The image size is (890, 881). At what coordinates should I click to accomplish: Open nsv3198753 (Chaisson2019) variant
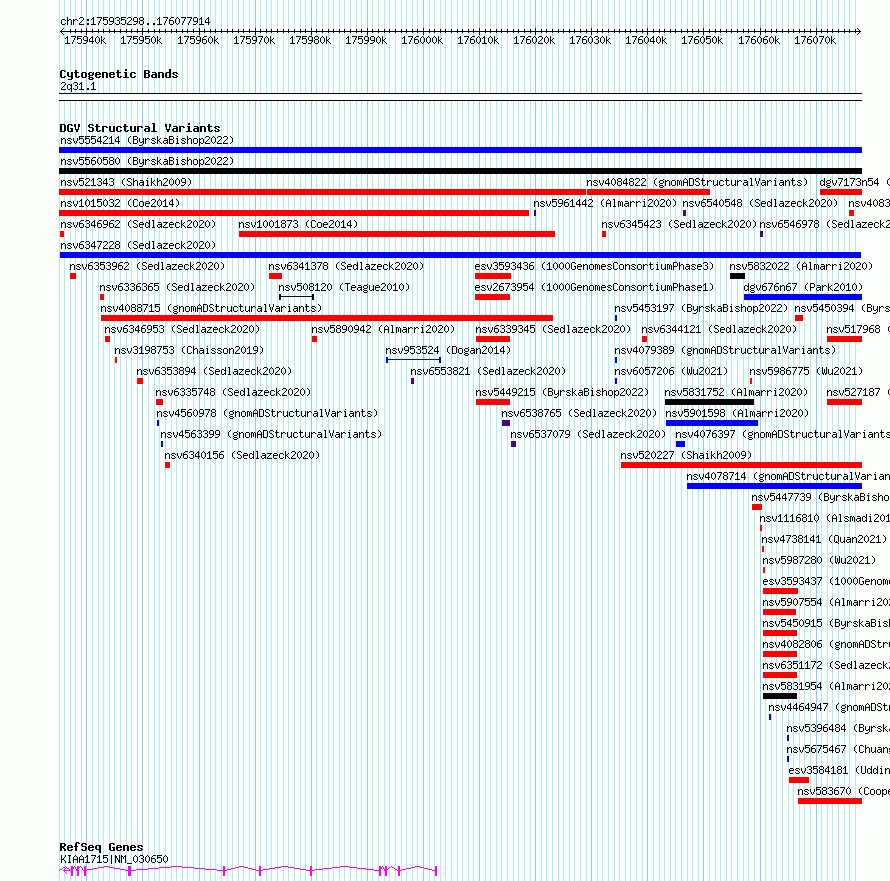click(189, 350)
